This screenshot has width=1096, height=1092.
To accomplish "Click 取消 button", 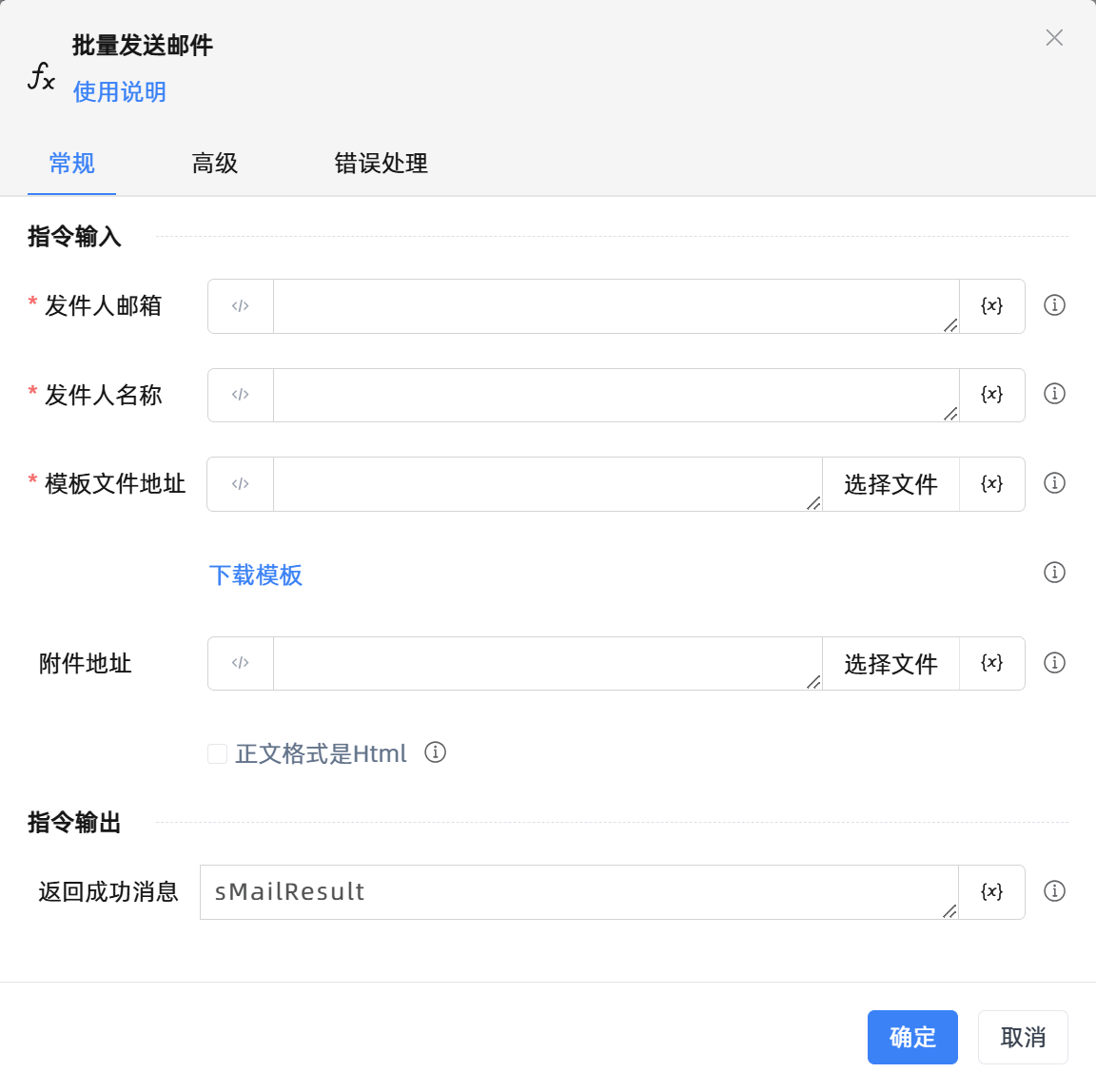I will [x=1023, y=1038].
